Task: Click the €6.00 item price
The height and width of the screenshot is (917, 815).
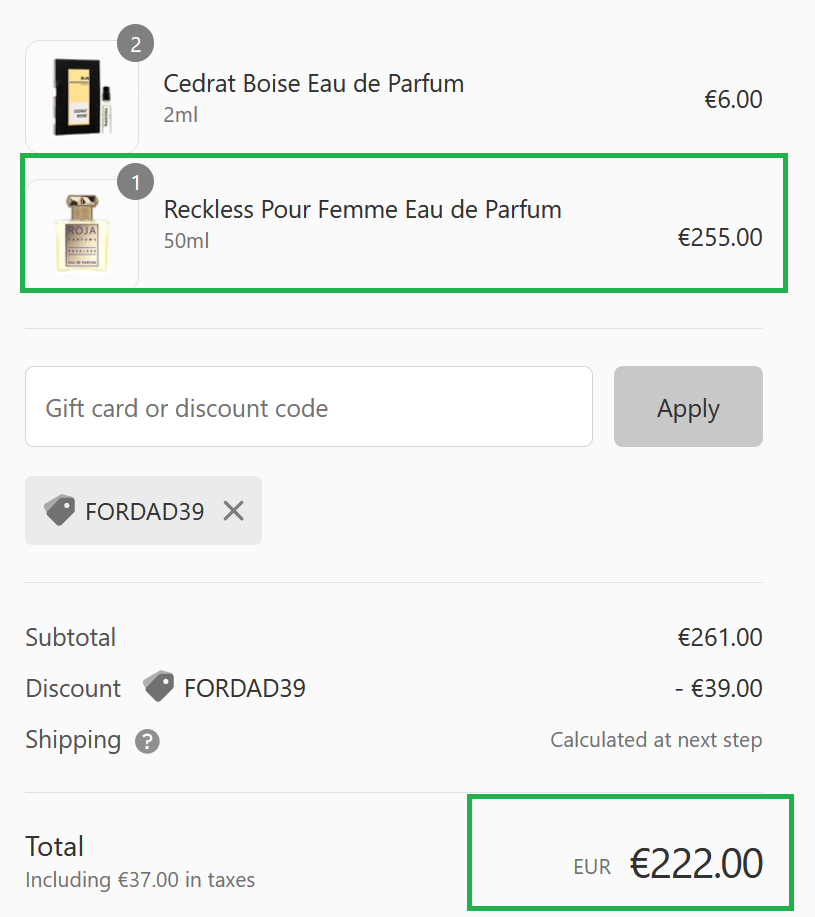Action: click(733, 99)
